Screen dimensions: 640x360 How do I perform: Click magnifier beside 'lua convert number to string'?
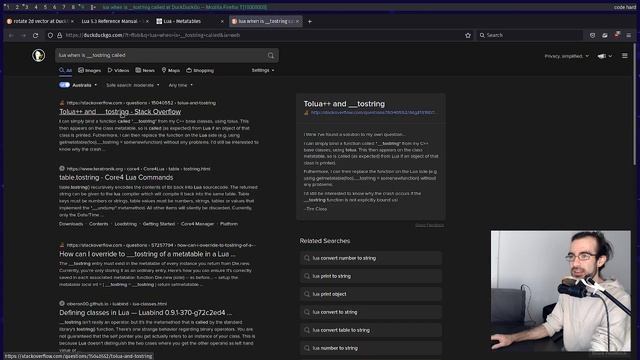tap(307, 258)
